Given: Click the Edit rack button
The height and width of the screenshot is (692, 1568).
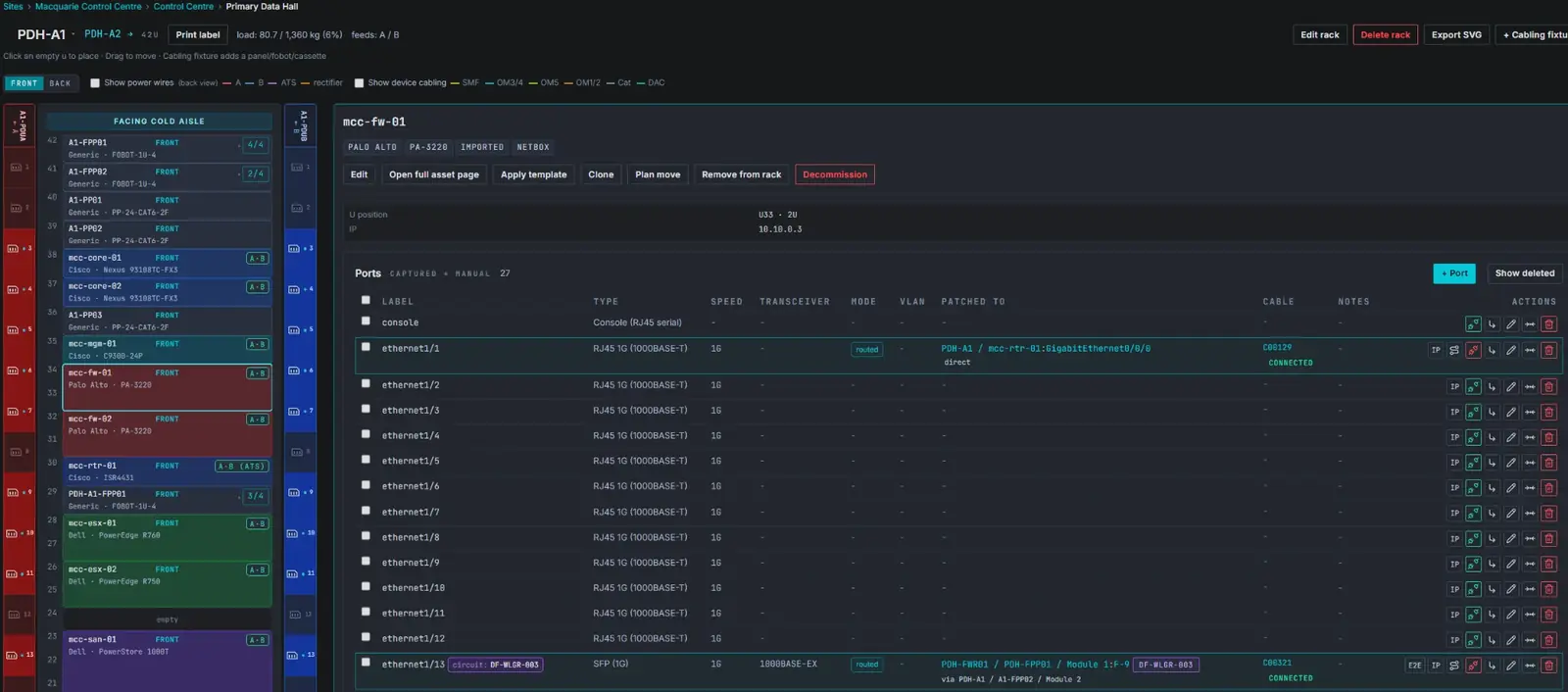Looking at the screenshot, I should pos(1319,34).
